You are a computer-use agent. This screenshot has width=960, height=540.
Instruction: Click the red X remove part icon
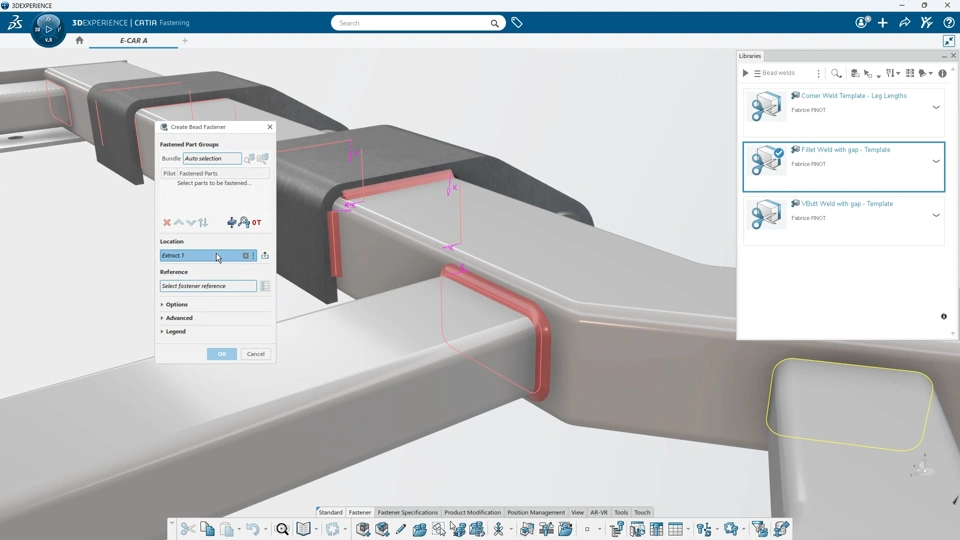point(167,222)
